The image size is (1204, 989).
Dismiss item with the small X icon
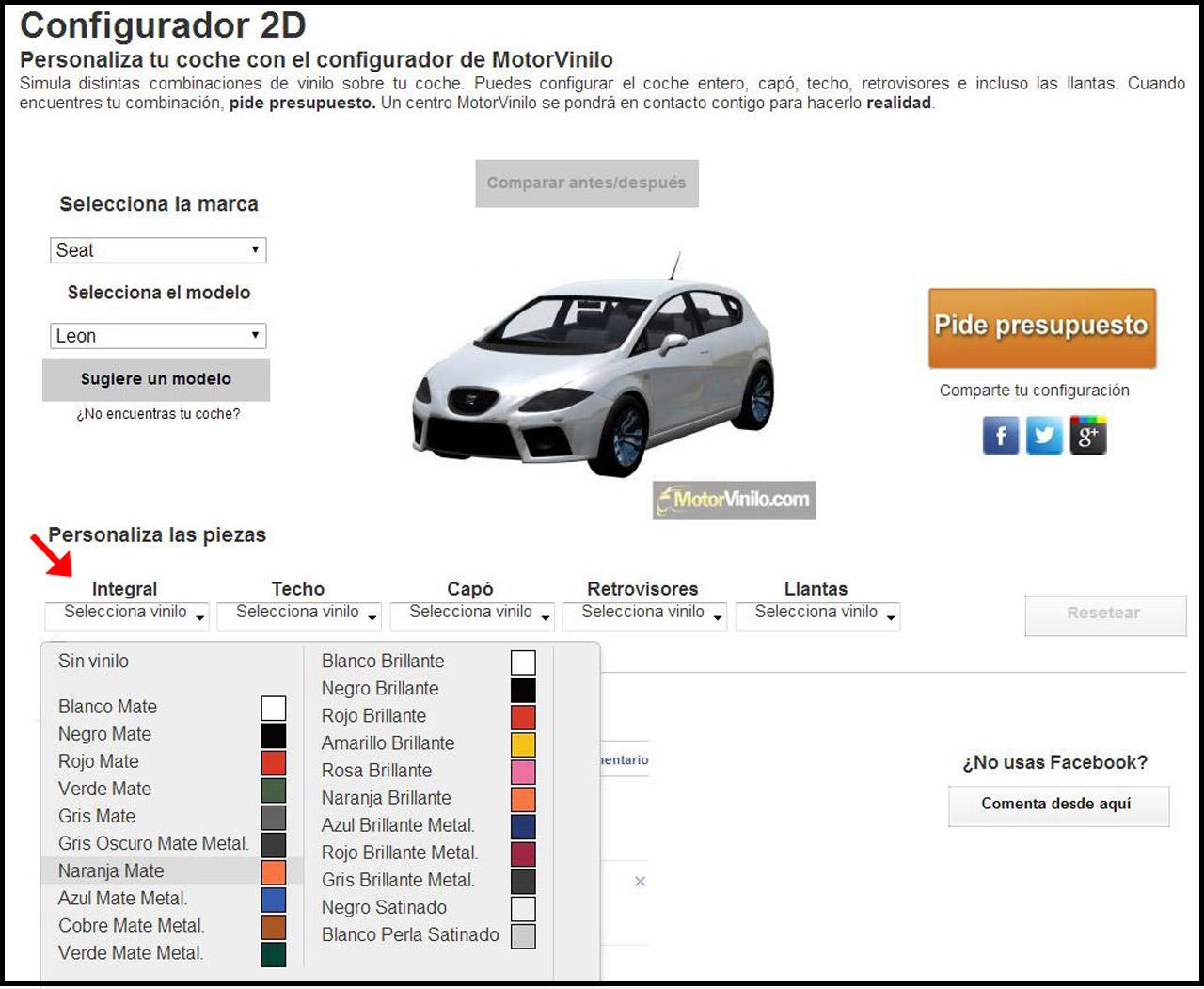[x=640, y=881]
